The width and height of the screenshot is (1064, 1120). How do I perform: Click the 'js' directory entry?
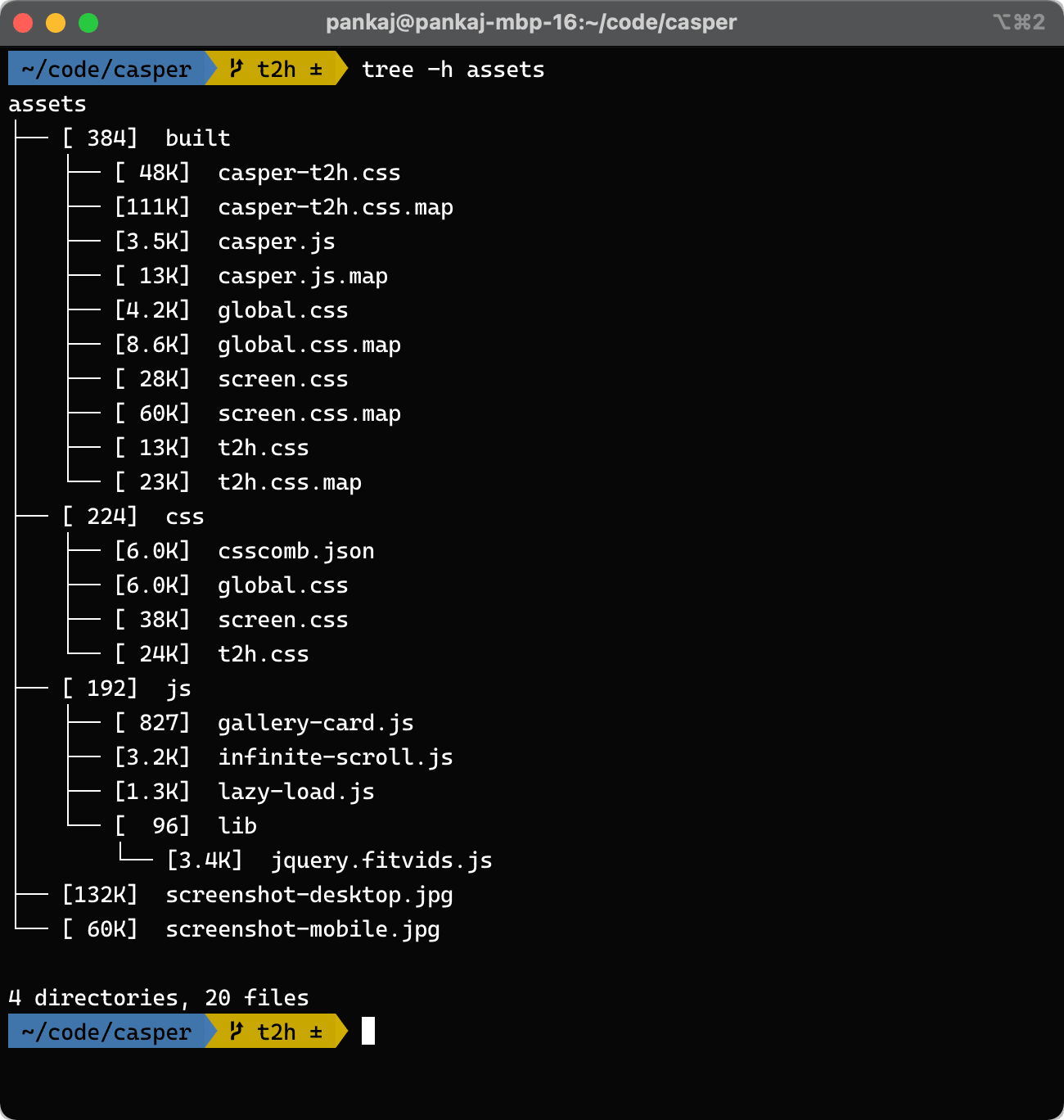178,689
